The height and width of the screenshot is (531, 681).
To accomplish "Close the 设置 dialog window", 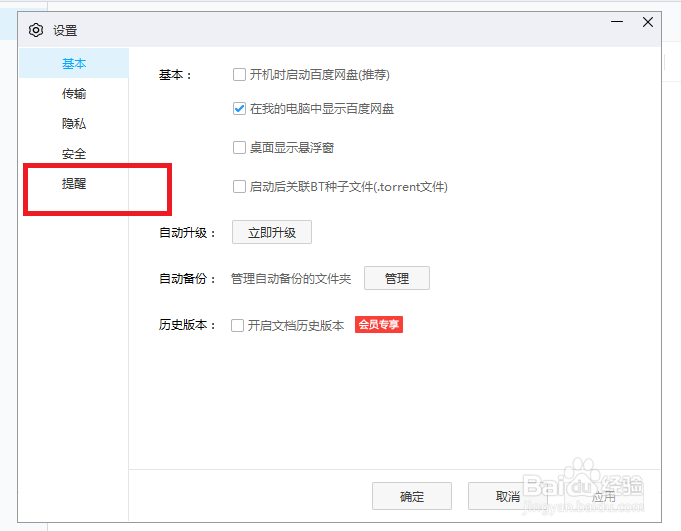I will pos(648,22).
